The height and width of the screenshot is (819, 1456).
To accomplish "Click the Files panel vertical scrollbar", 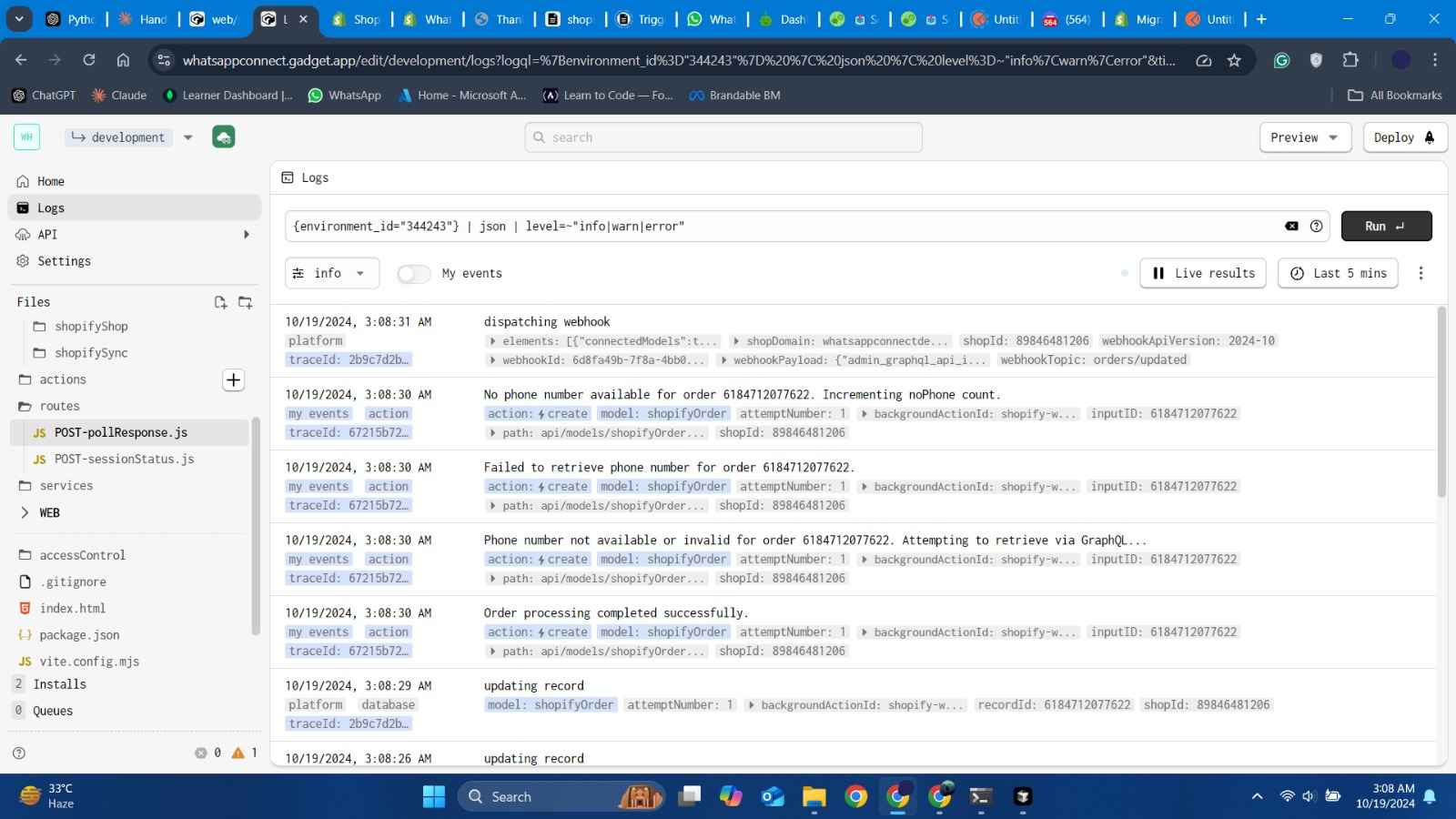I will 256,525.
